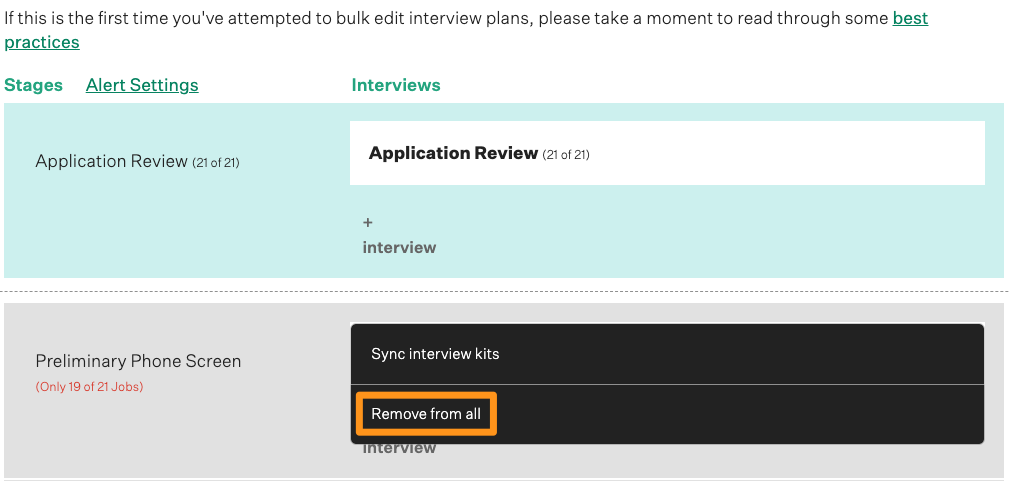
Task: Add an interview to Application Review via the interview label
Action: point(399,247)
